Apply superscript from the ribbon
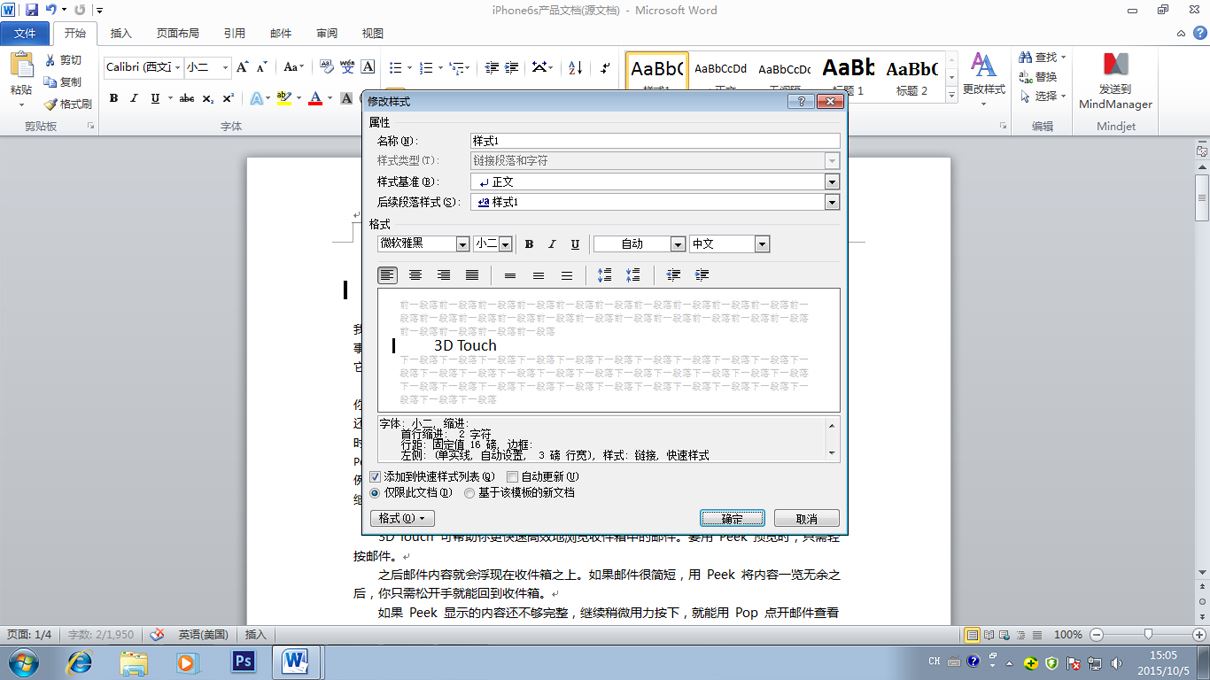This screenshot has height=680, width=1210. tap(228, 98)
